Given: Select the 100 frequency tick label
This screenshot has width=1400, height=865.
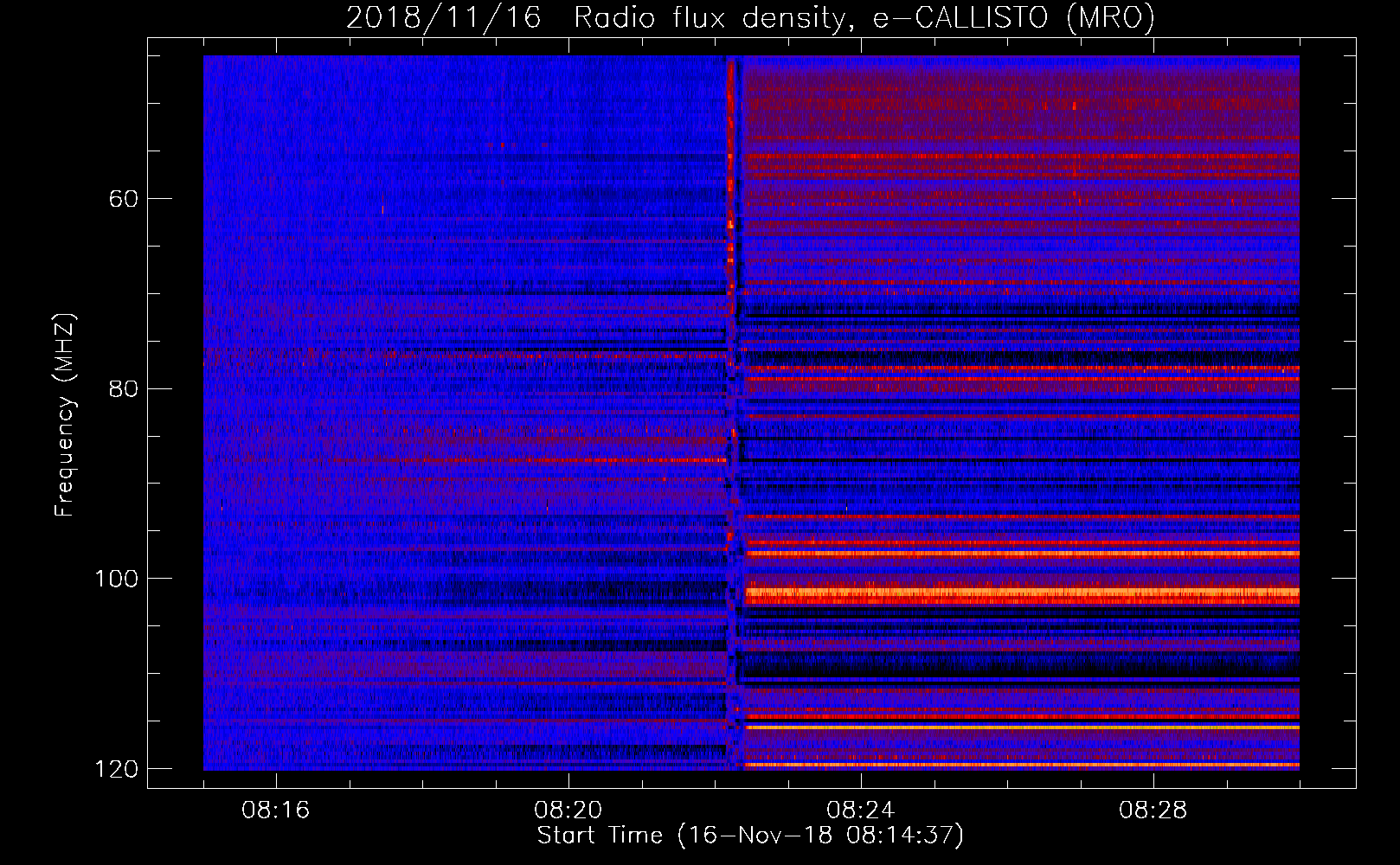Looking at the screenshot, I should pyautogui.click(x=116, y=579).
